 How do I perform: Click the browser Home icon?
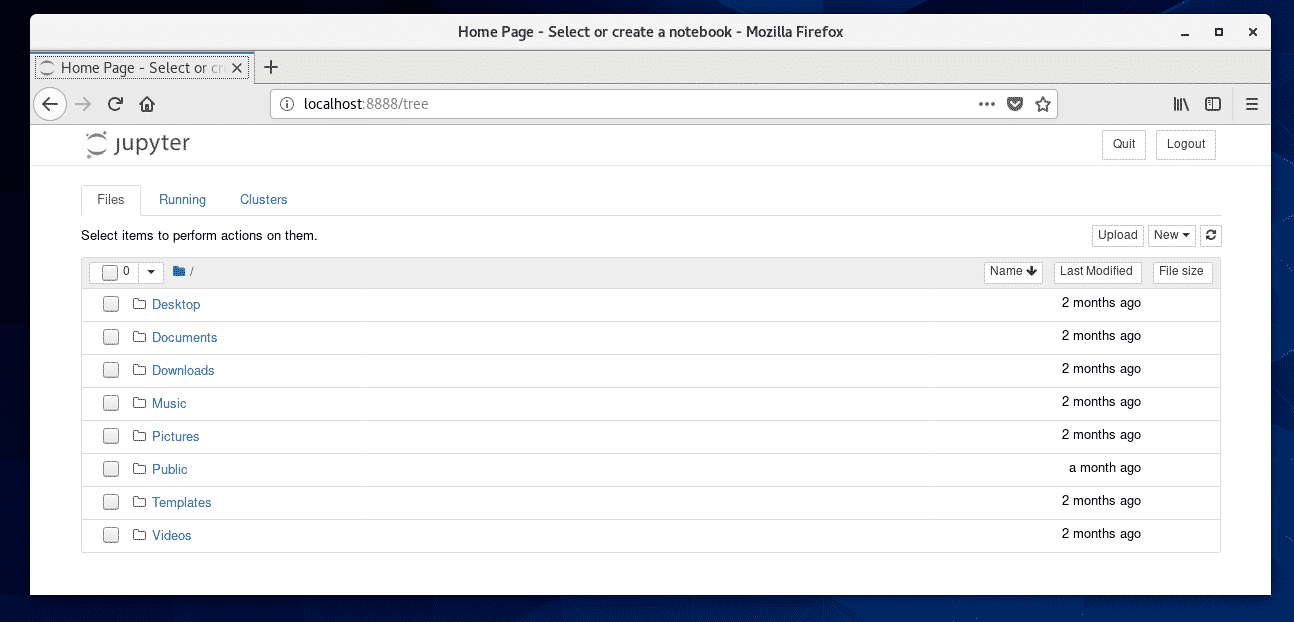(x=146, y=103)
